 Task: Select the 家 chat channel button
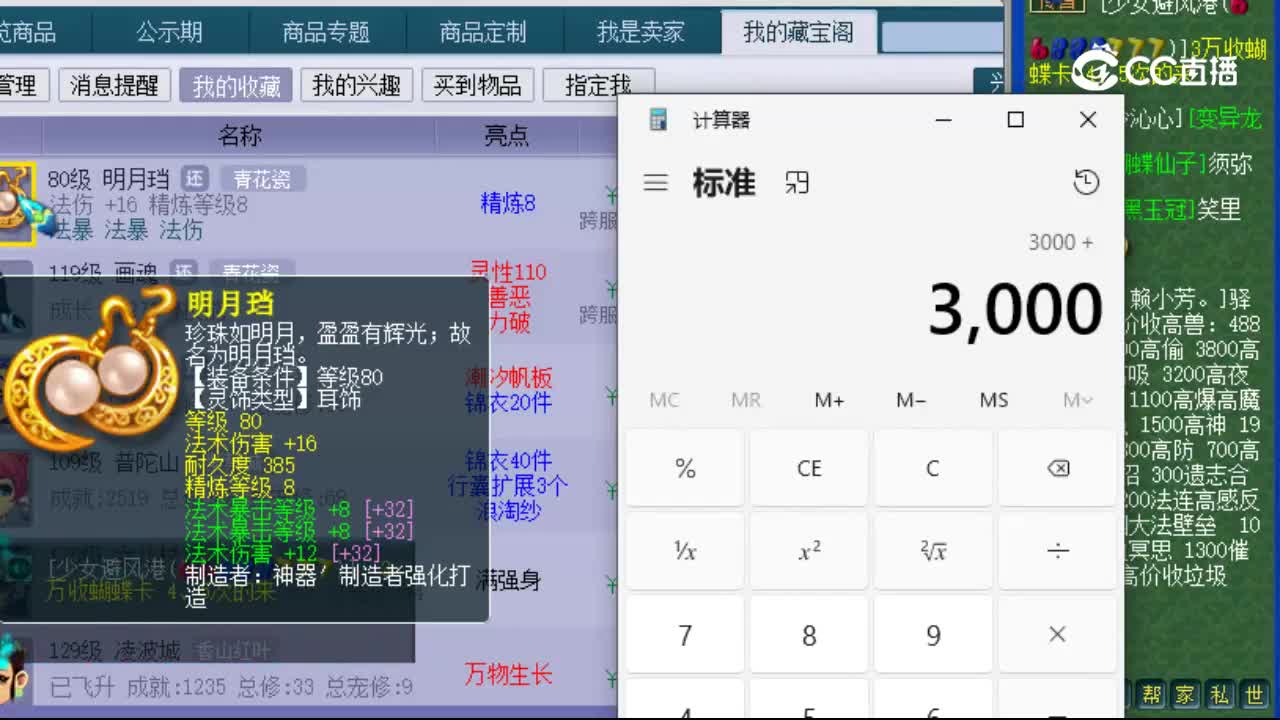[1184, 694]
